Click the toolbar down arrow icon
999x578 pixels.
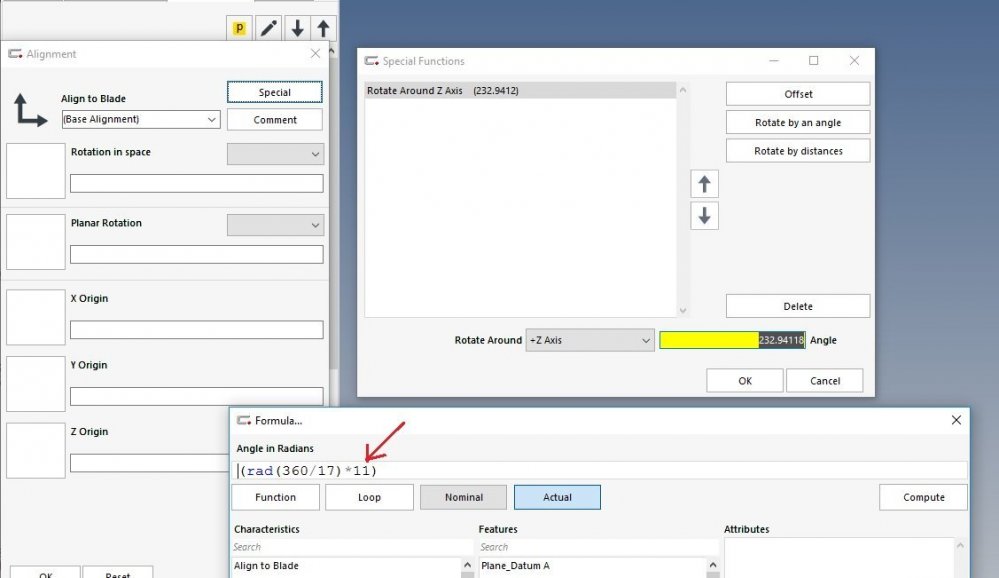(297, 28)
